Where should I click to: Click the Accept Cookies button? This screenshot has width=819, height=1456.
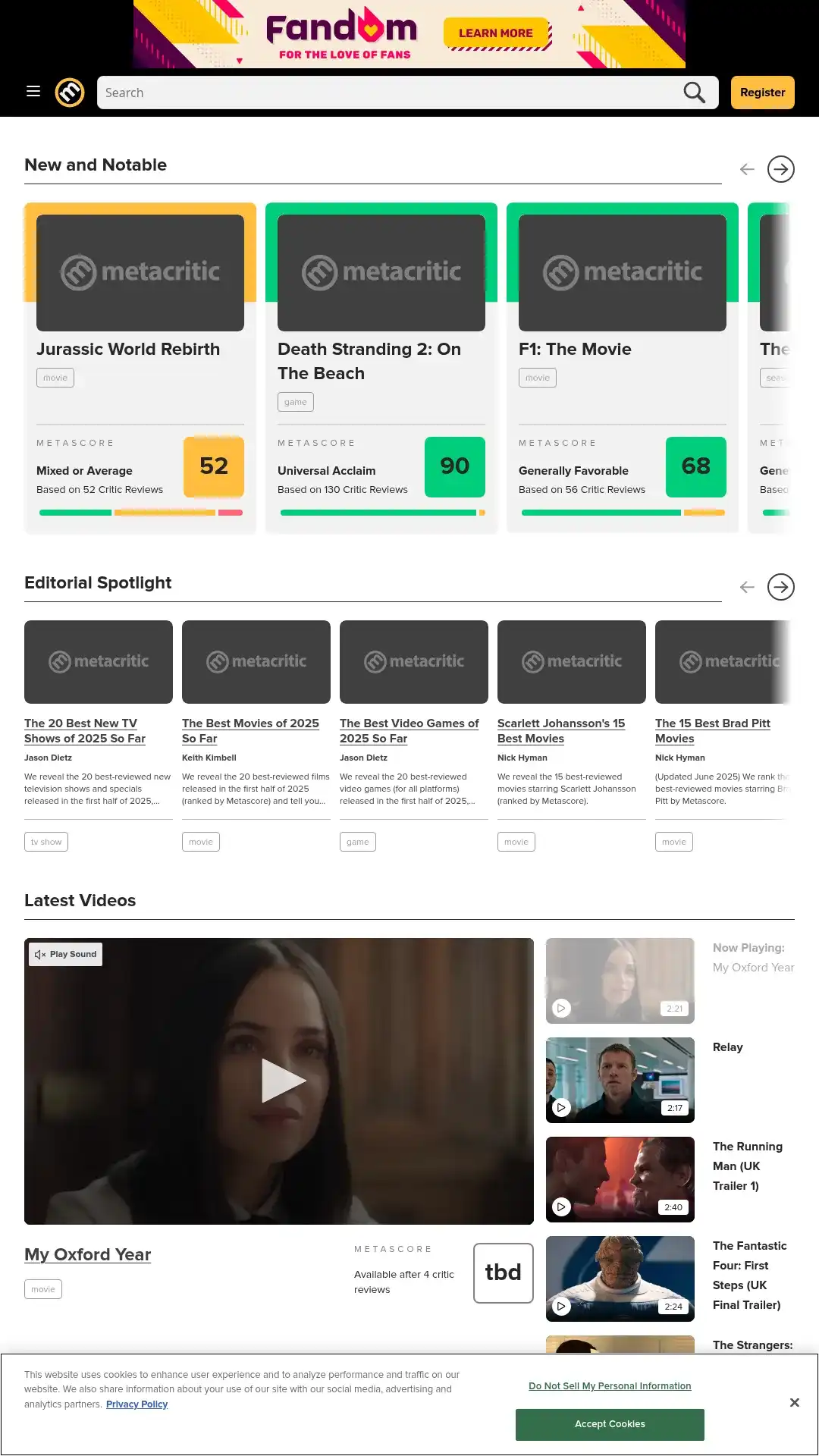610,1424
